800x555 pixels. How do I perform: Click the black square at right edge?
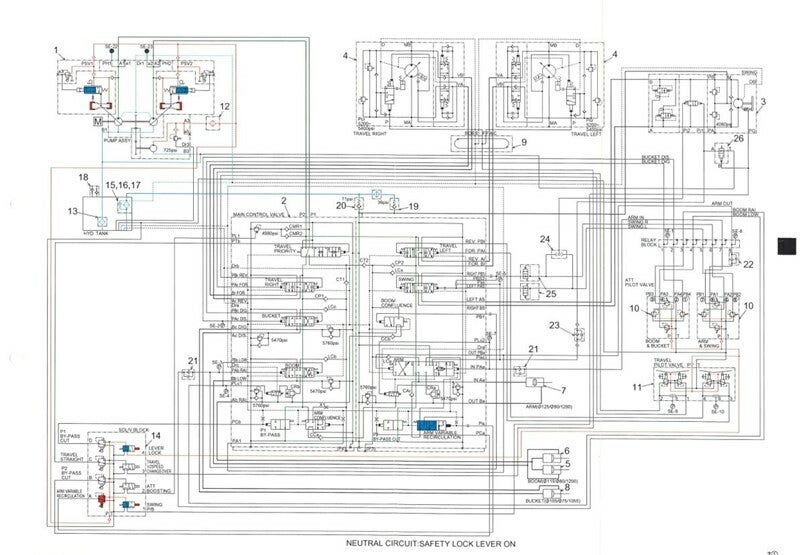[787, 246]
